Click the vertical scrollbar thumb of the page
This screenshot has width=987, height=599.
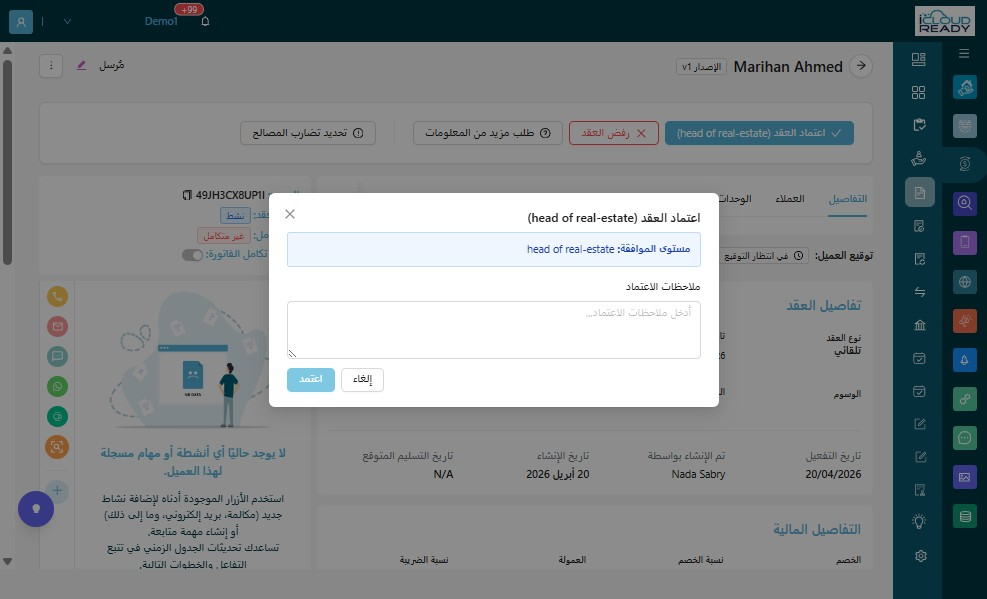8,162
